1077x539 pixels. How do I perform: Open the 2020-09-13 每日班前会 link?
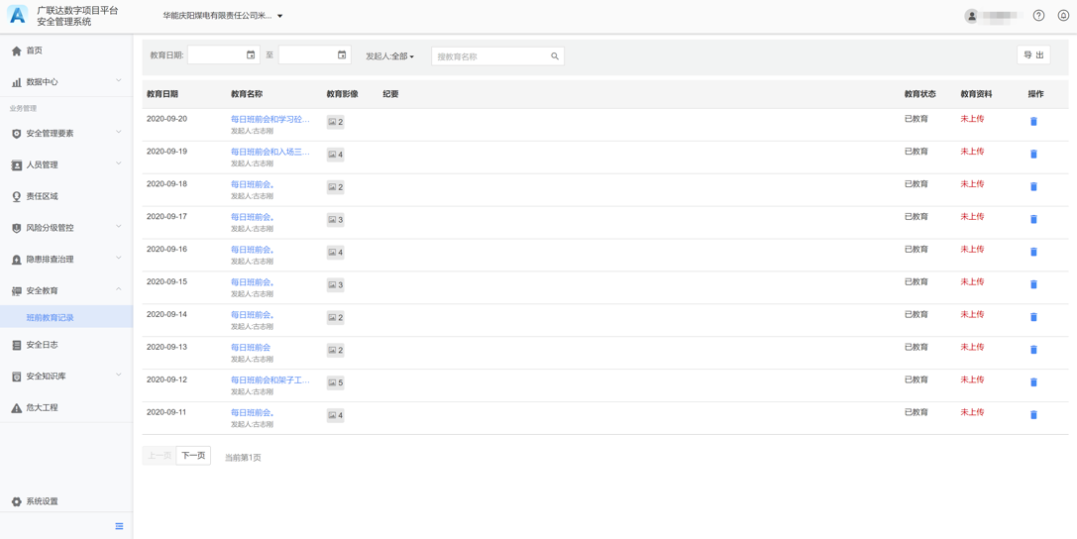[251, 347]
